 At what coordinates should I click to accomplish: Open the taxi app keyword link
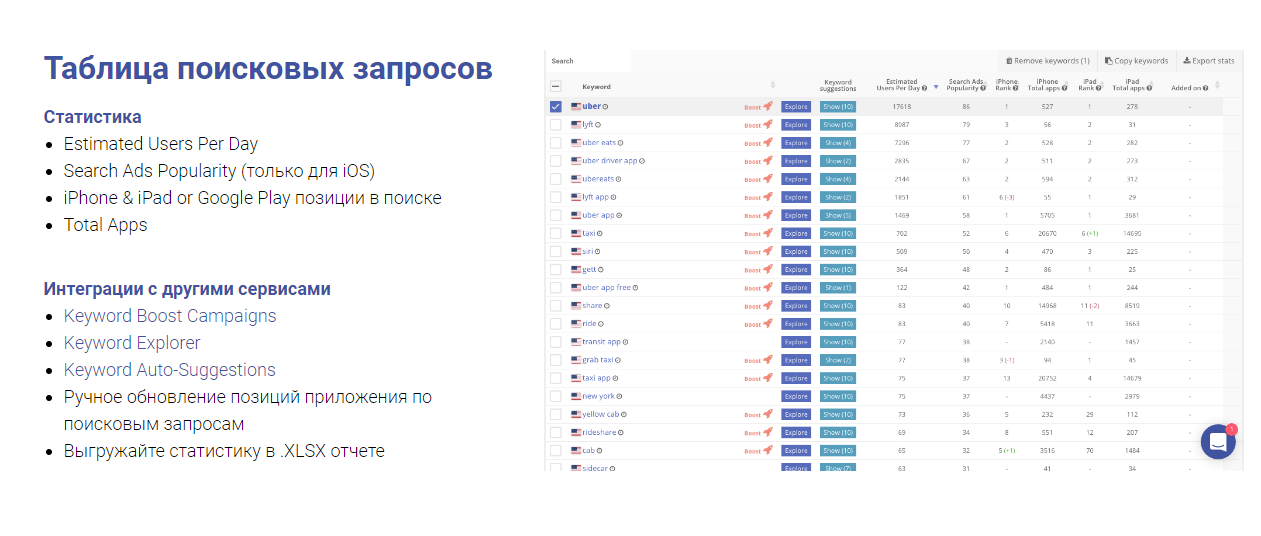point(596,378)
